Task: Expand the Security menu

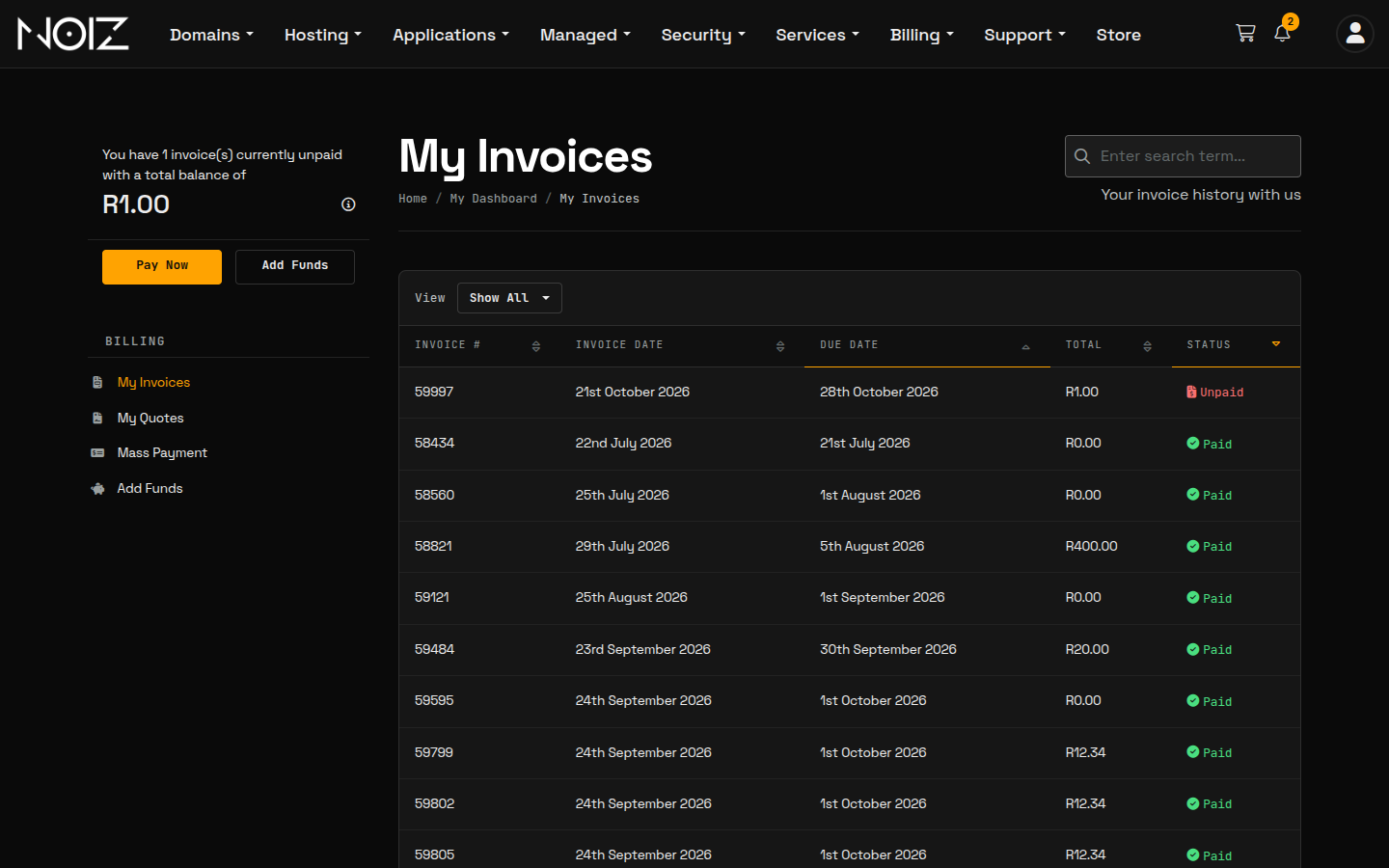Action: 703,35
